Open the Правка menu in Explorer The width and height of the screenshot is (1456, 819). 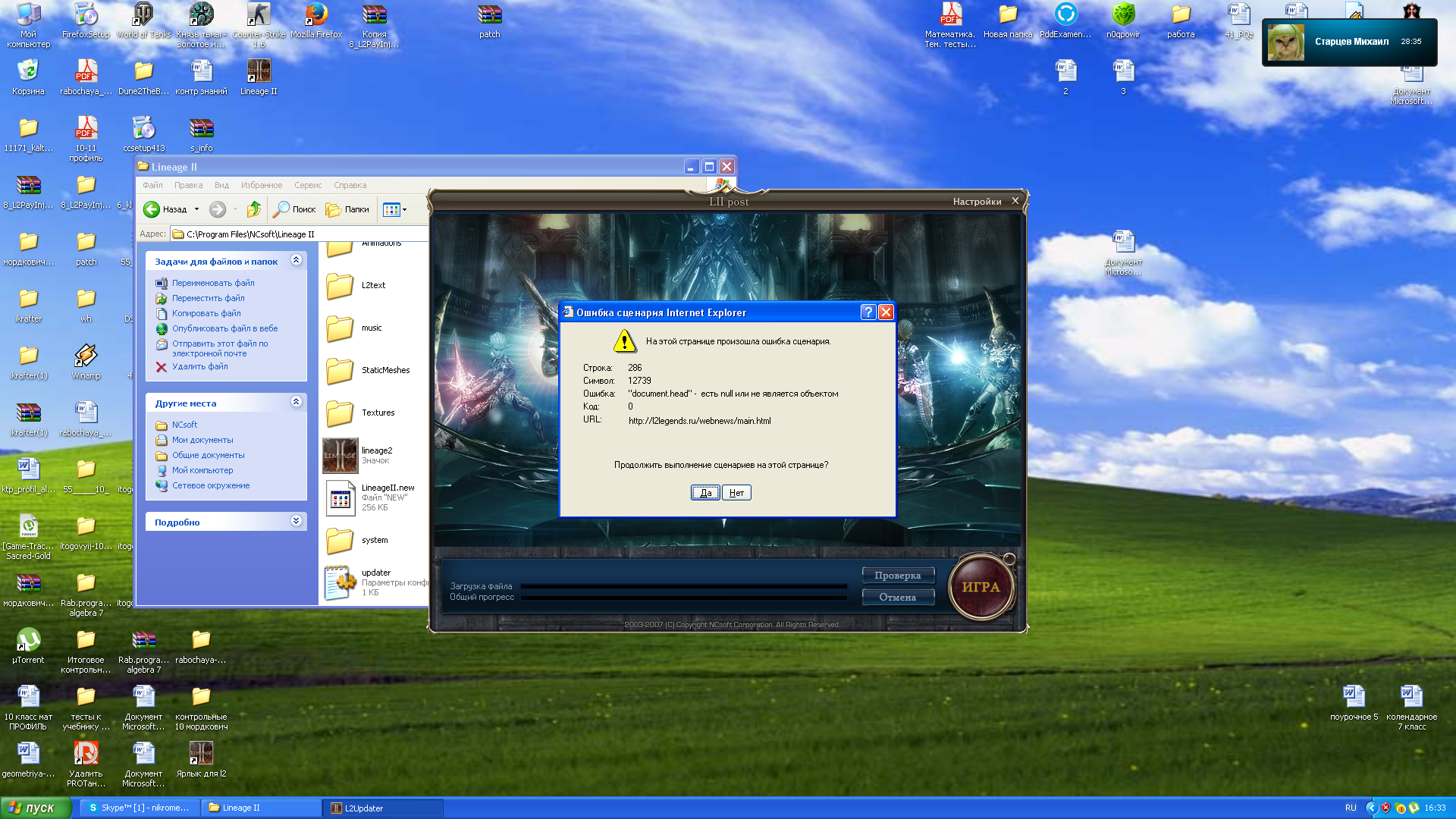pos(188,185)
